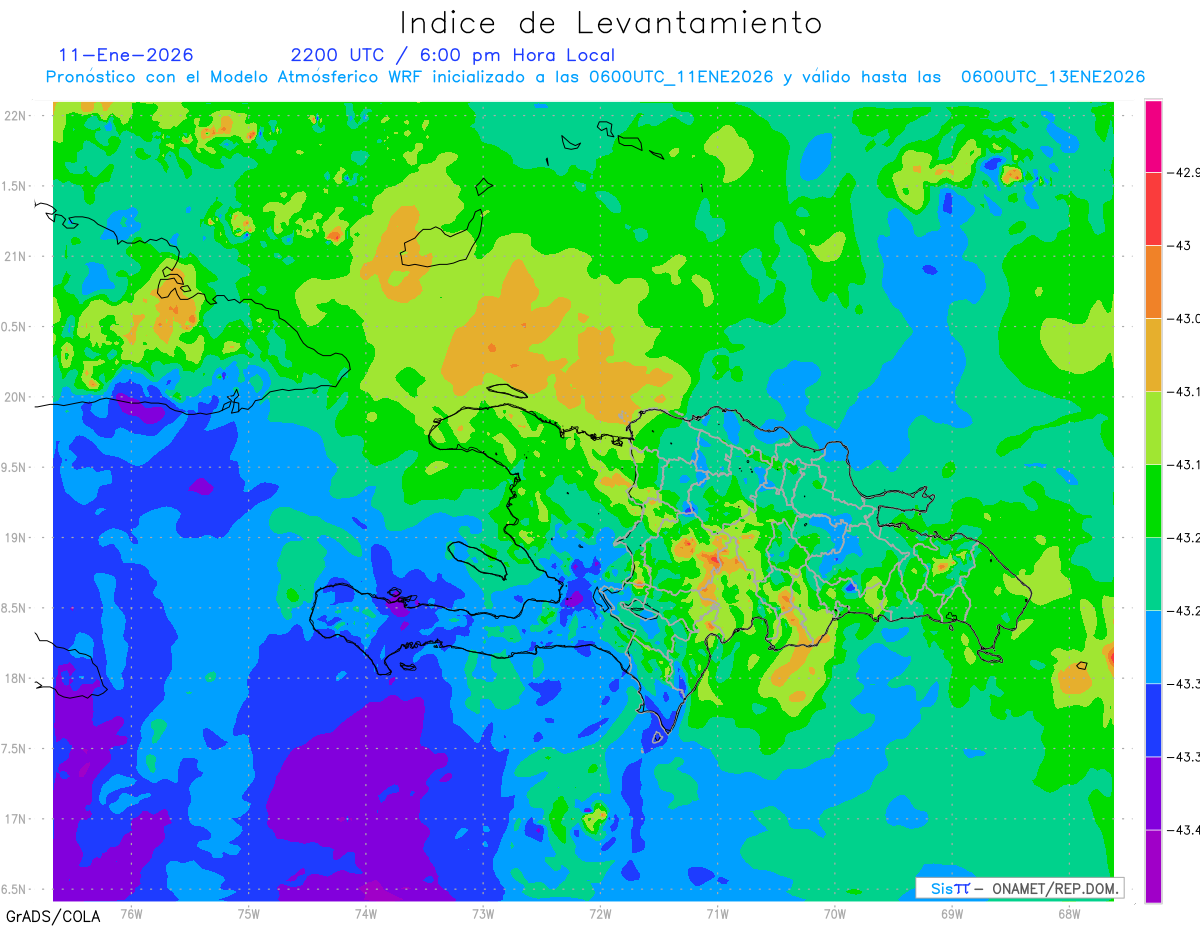Select the date text "11-Ene-2026"
Viewport: 1200px width, 927px height.
[126, 55]
